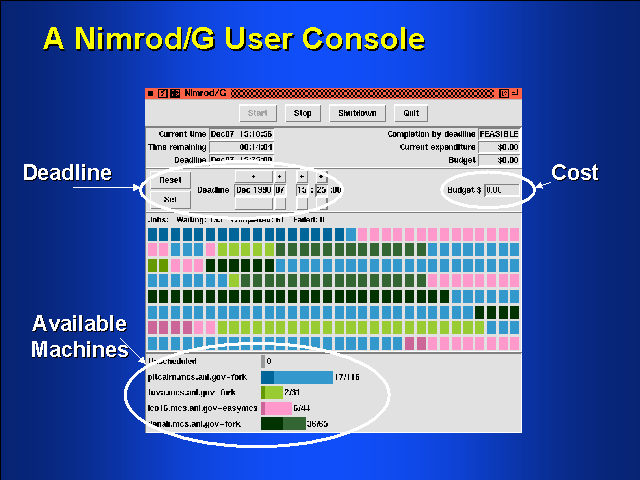Open the window menu icon in title bar
Viewport: 640px width, 480px height.
tap(151, 93)
